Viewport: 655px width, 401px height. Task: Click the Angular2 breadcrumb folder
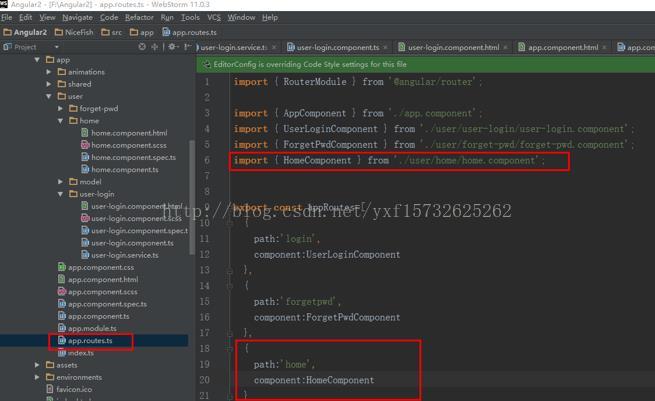click(x=25, y=32)
